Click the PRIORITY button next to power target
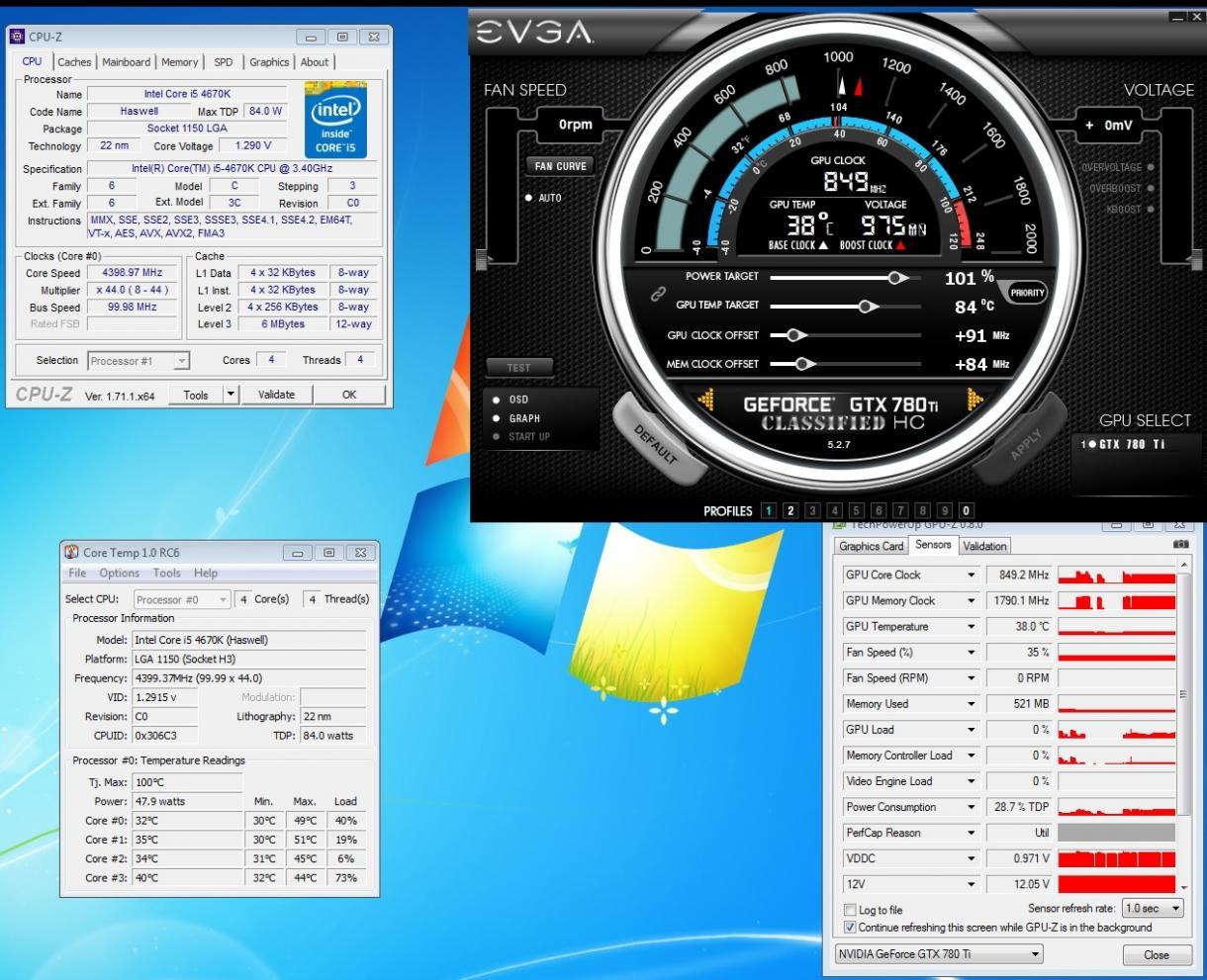This screenshot has height=980, width=1207. click(1026, 293)
